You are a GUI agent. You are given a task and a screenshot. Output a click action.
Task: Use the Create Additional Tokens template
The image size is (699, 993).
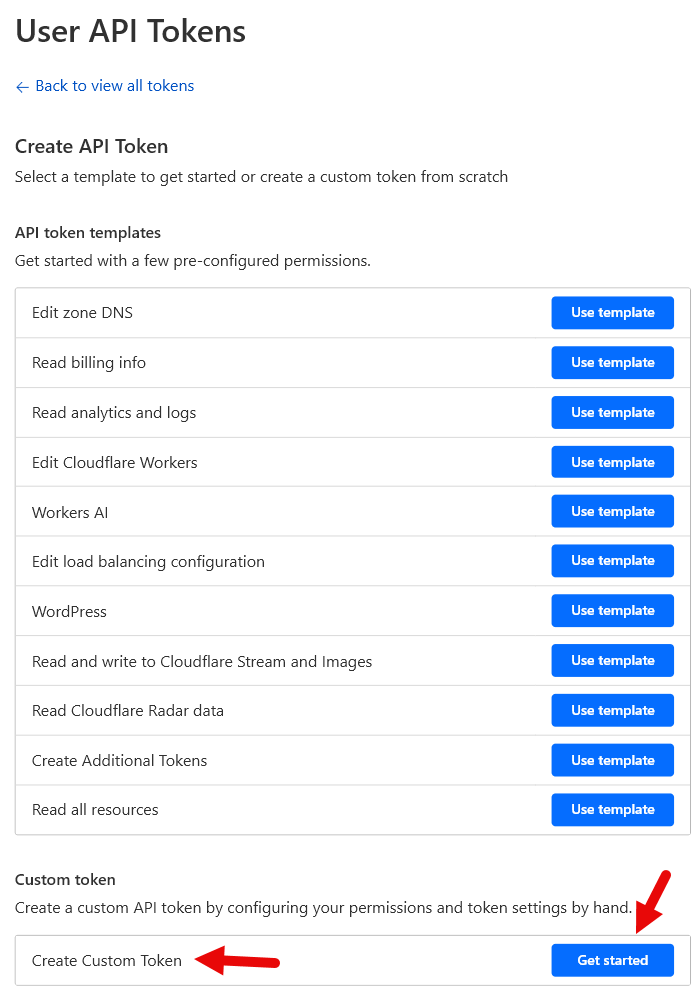pos(612,760)
